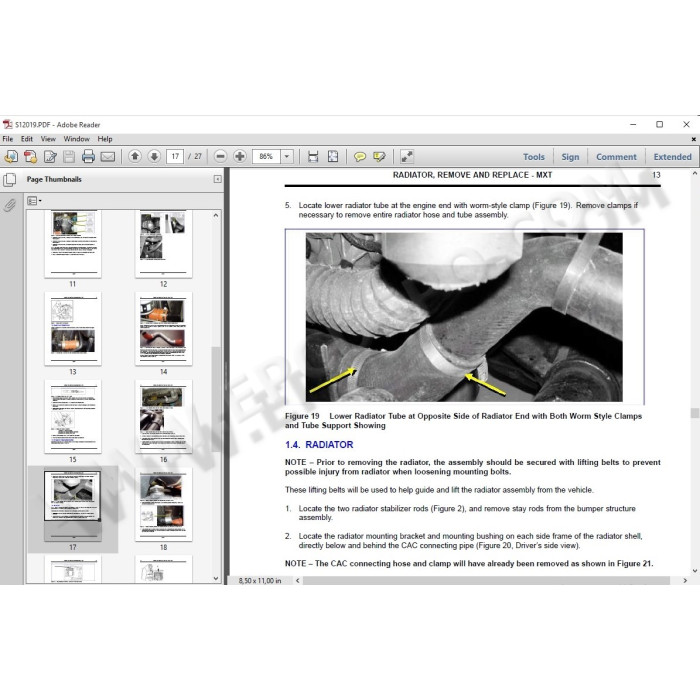The height and width of the screenshot is (700, 700).
Task: Select page 16 thumbnail
Action: click(163, 417)
